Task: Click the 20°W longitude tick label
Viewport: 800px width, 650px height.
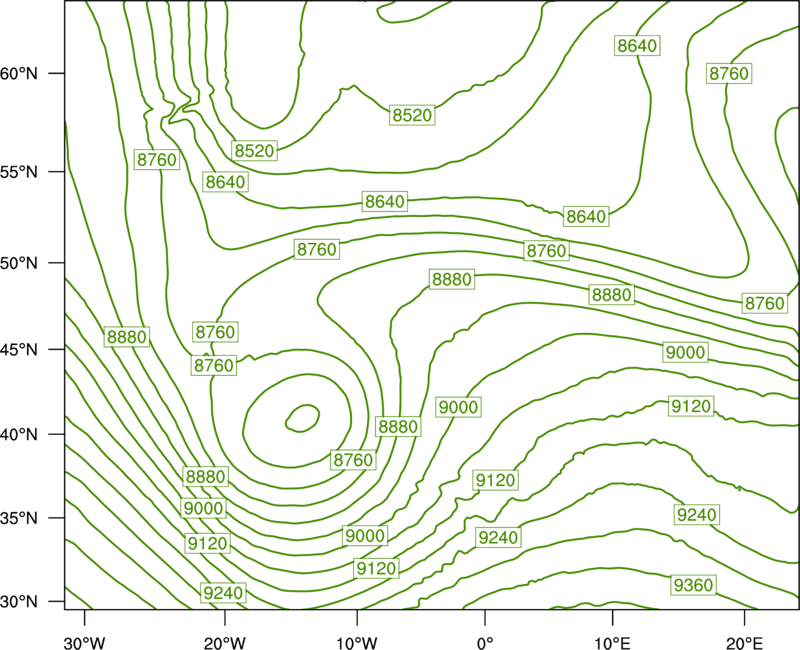Action: click(225, 643)
